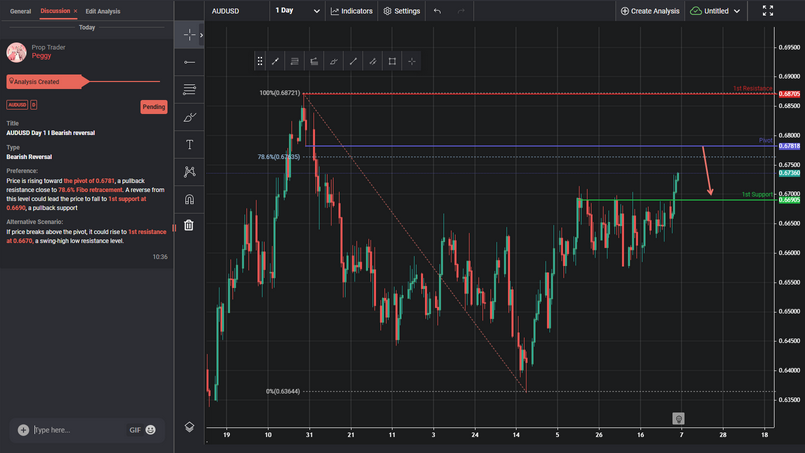Click the 0.66905 green price tag
Image resolution: width=805 pixels, height=453 pixels.
pos(789,200)
